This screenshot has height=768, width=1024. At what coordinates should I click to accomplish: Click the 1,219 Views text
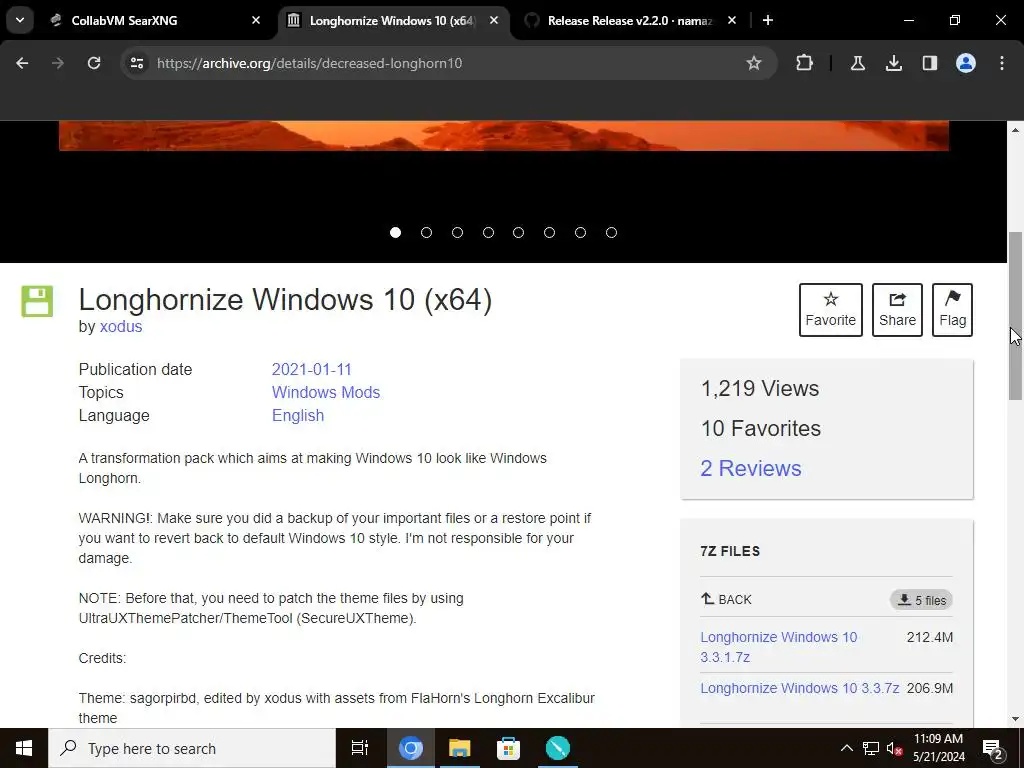click(760, 389)
